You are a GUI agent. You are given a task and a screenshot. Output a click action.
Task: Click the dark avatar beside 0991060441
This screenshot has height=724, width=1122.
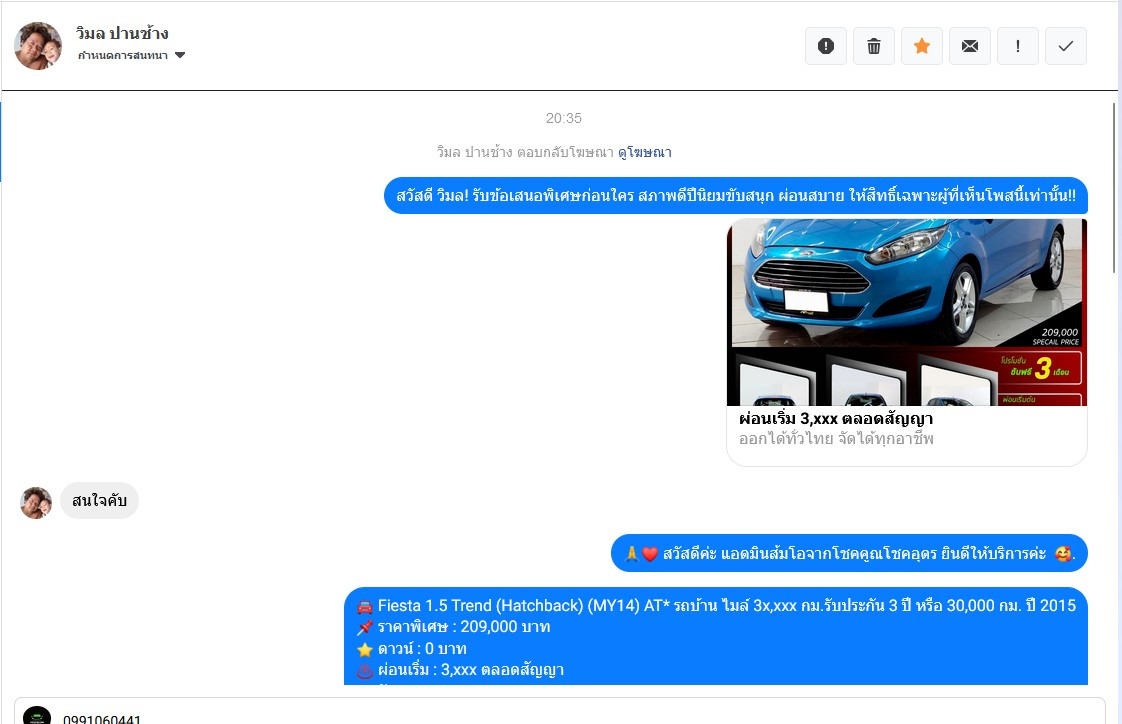(x=37, y=715)
